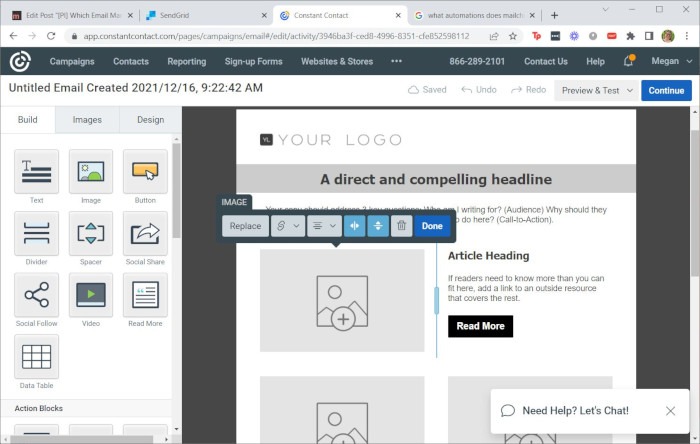
Task: Click the Continue button
Action: click(x=666, y=90)
